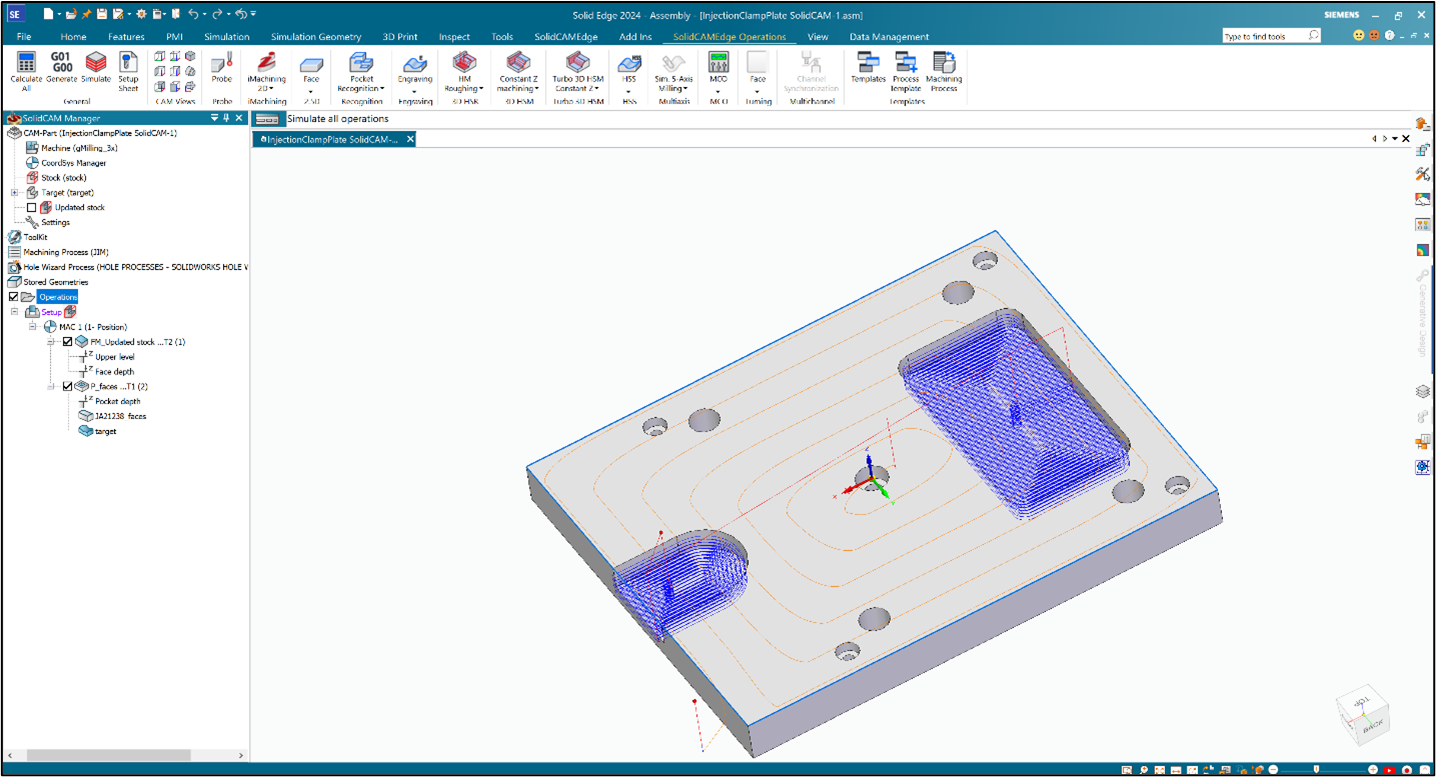Toggle the P_faces operation checkbox
1436x777 pixels.
pos(68,386)
